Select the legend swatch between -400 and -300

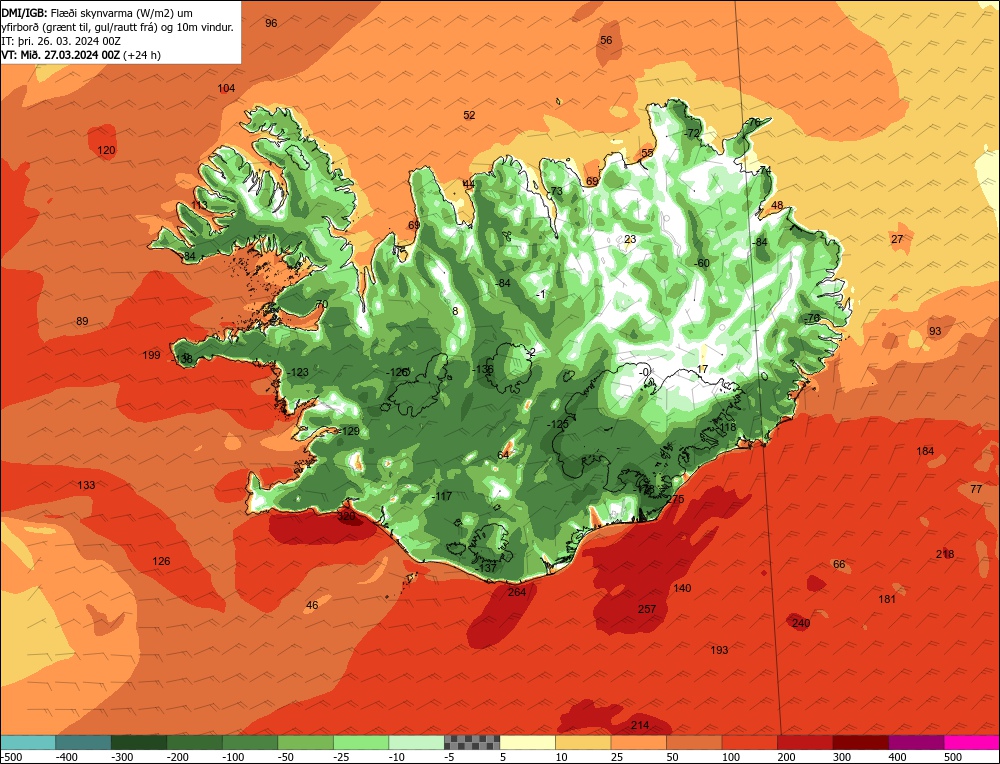click(83, 742)
